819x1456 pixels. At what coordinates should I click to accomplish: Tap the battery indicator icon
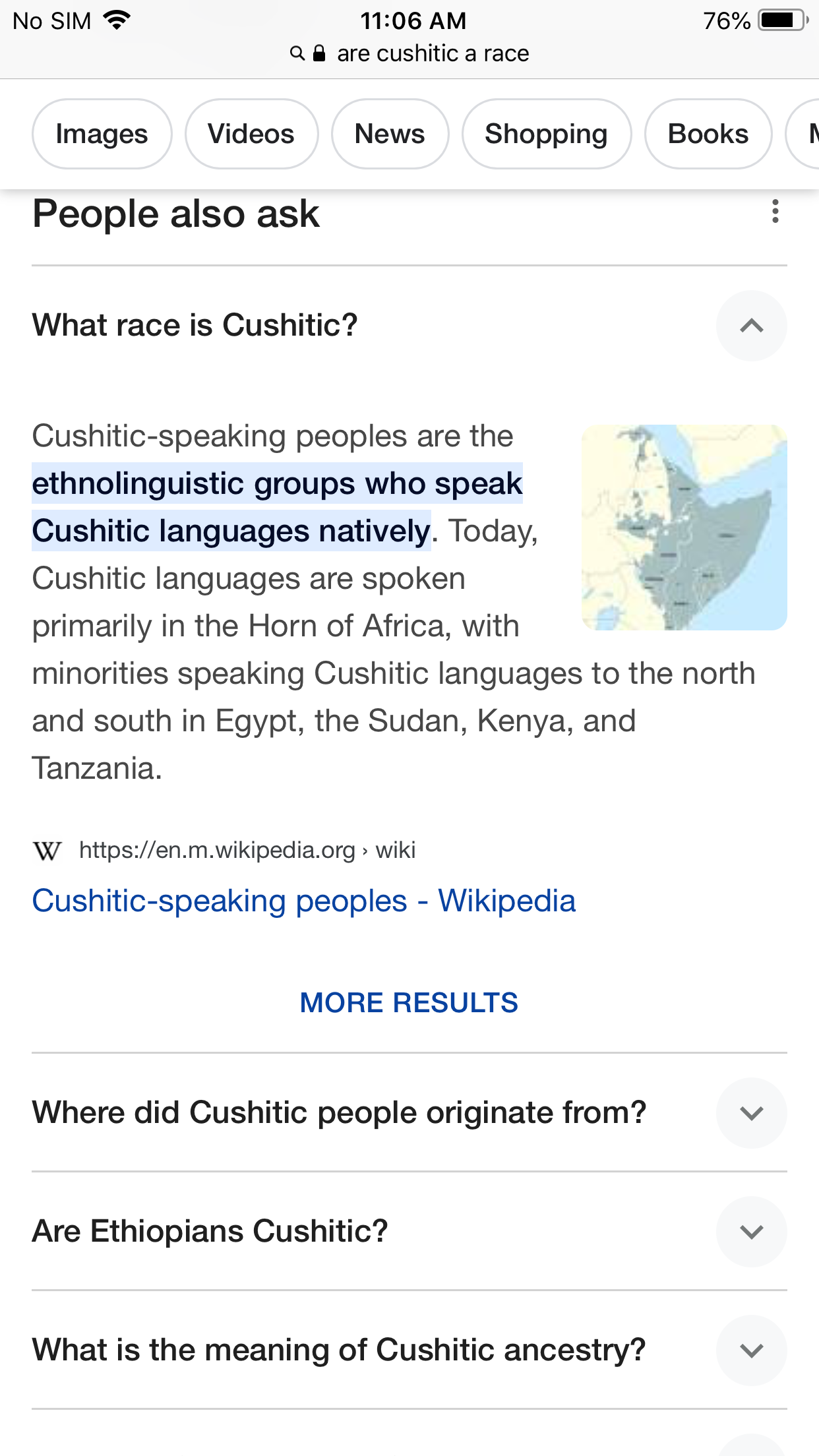[x=783, y=20]
